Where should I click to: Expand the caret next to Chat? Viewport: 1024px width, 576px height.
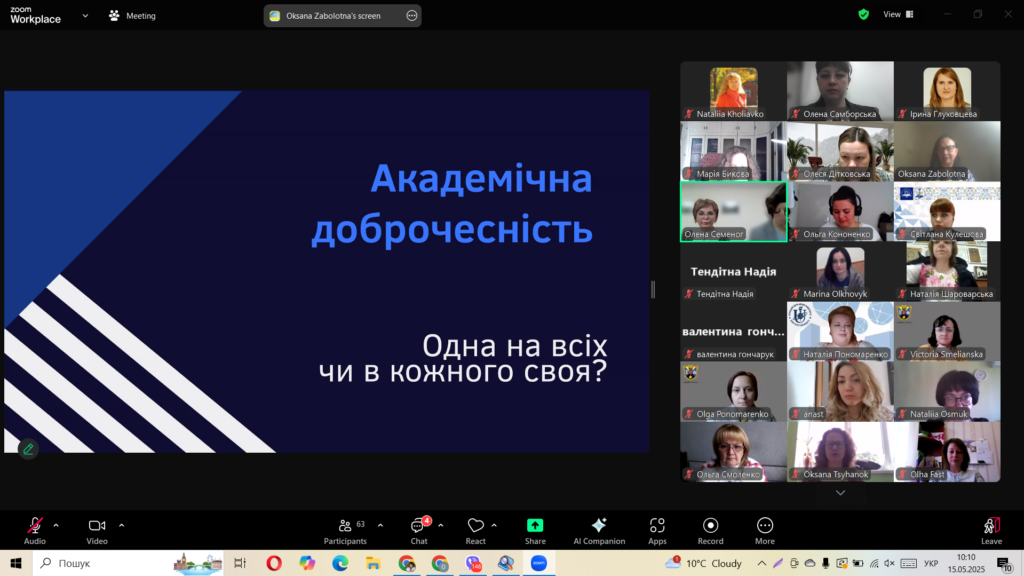click(x=441, y=525)
